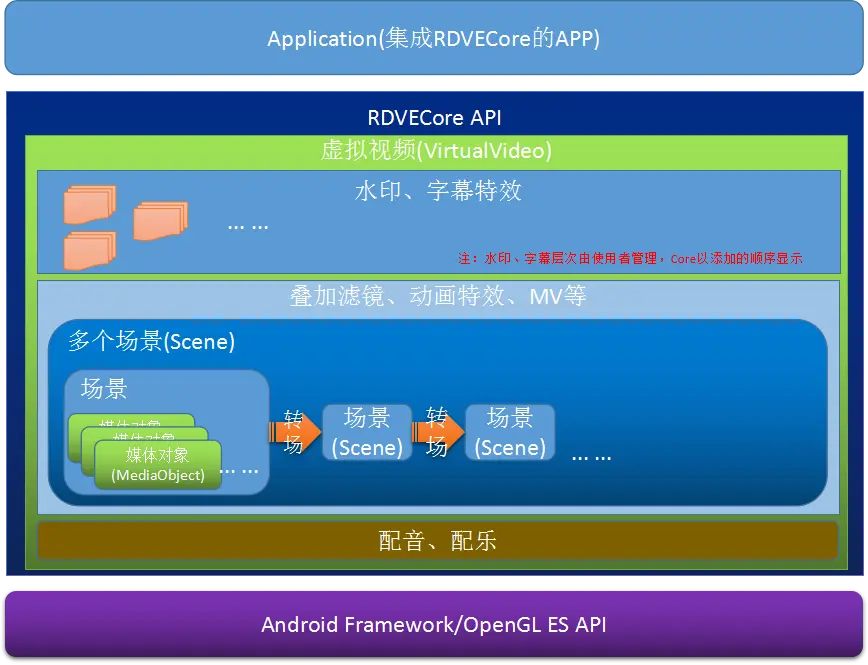Switch to the 虚拟视频(VirtualVideo) header

pos(434,150)
